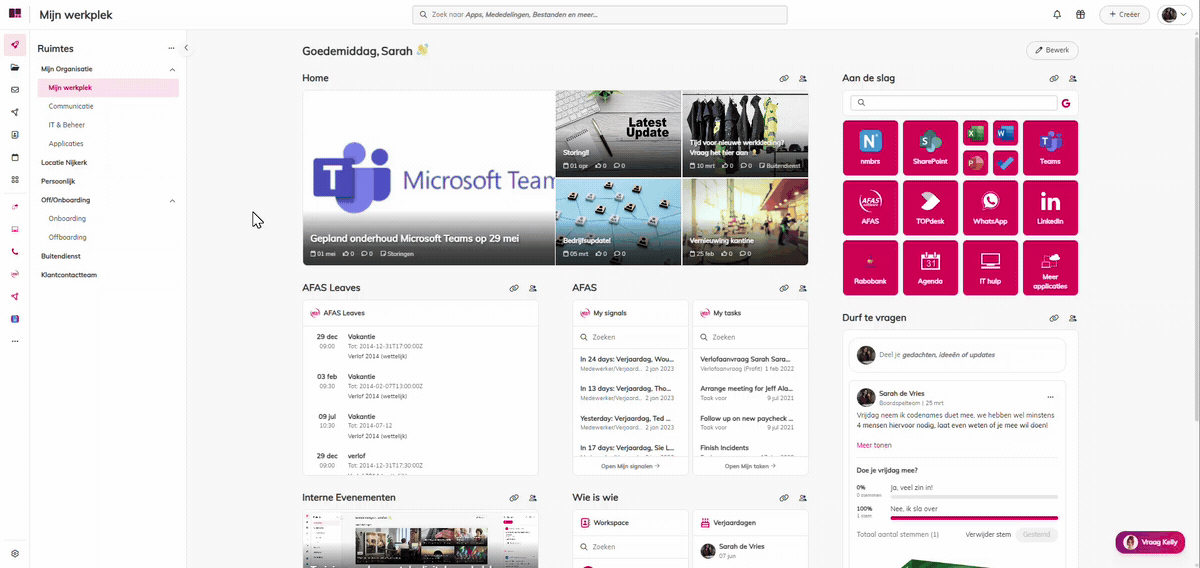Click Google search icon in Aan de slag

point(1066,103)
